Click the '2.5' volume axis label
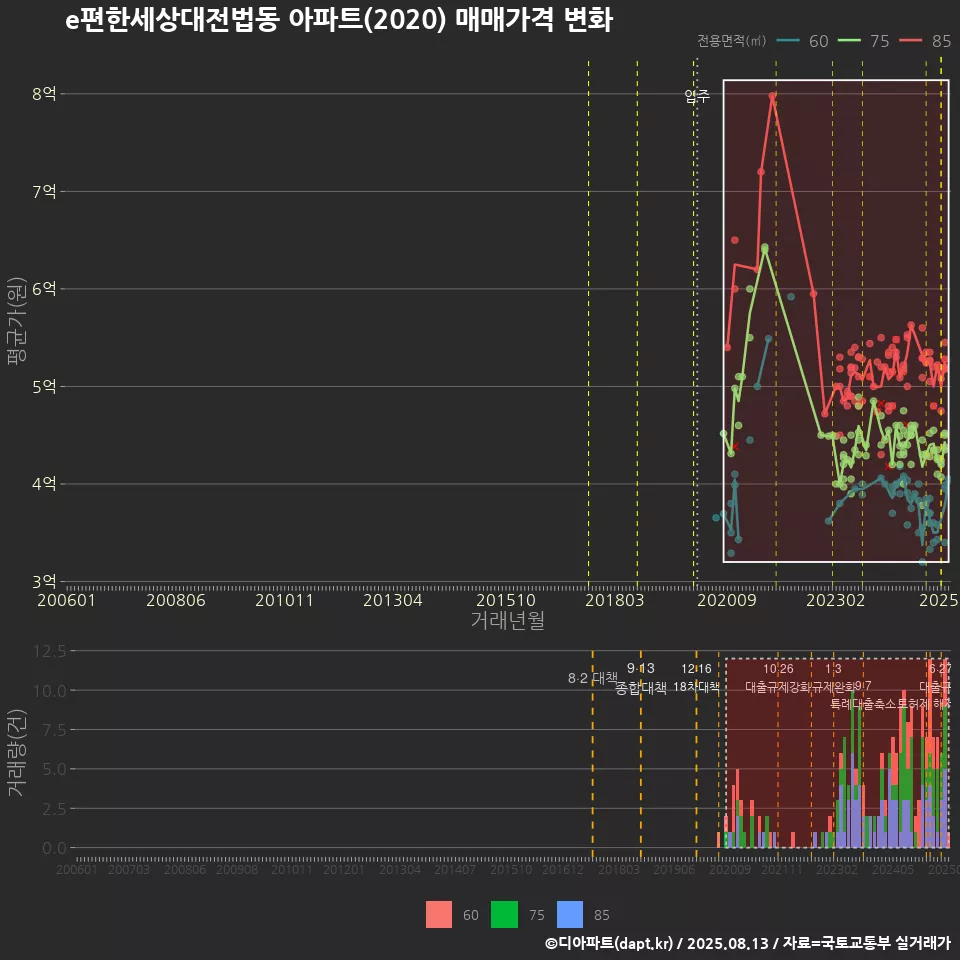Viewport: 960px width, 960px height. (54, 809)
